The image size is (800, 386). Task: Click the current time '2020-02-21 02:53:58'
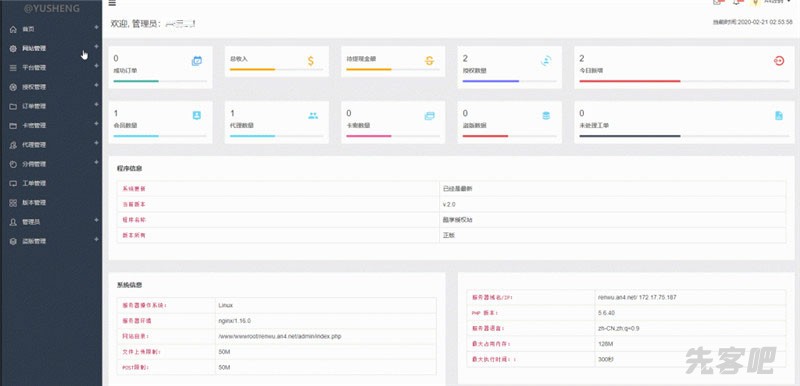tap(765, 22)
